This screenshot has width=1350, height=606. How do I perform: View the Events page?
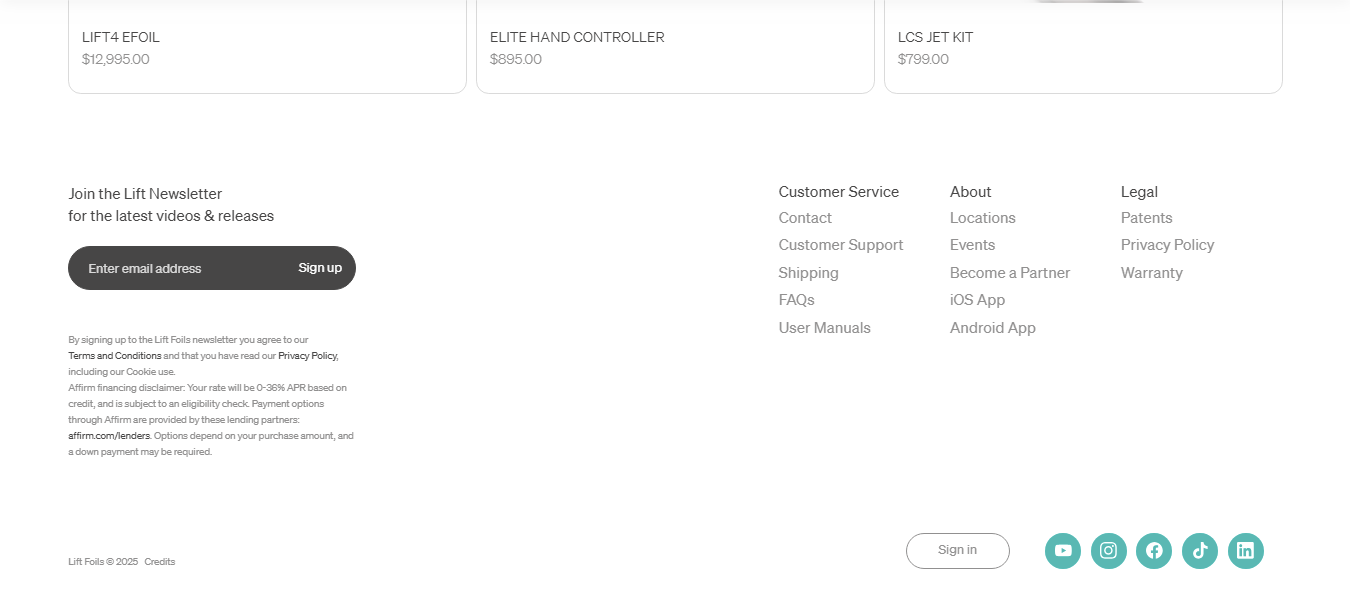coord(973,245)
